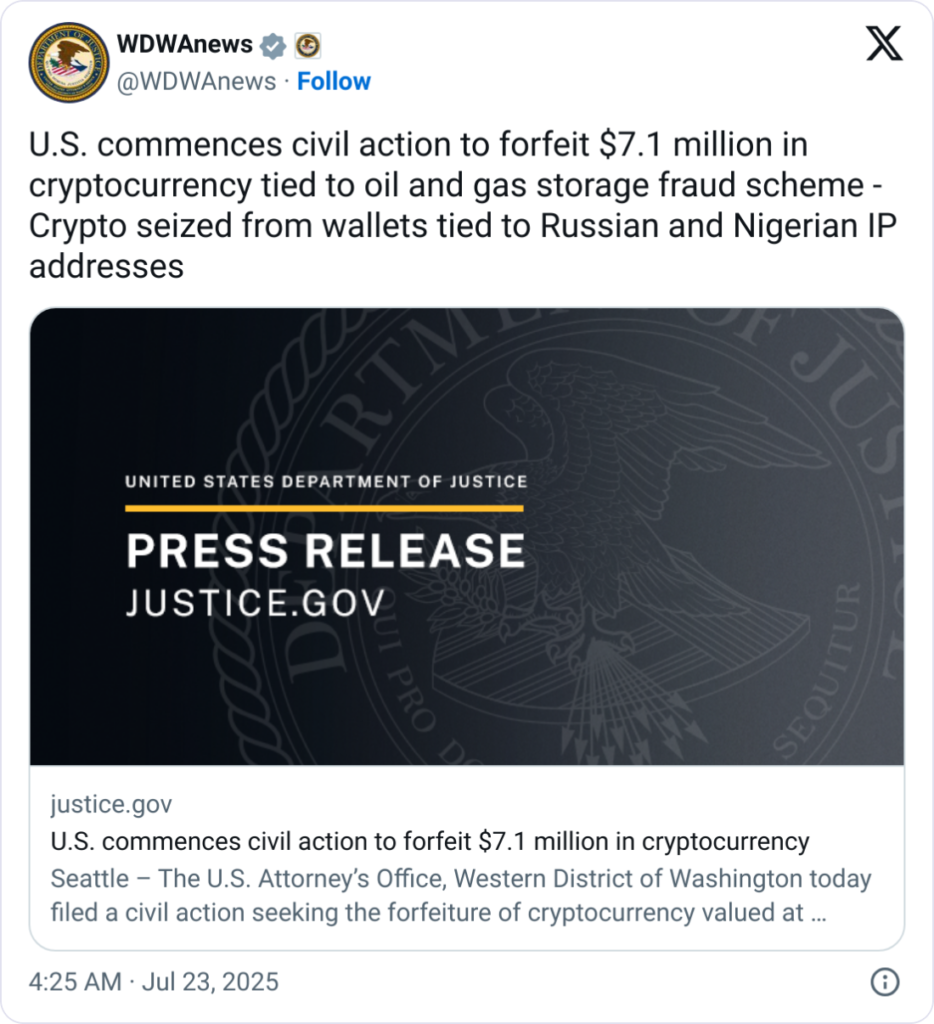The width and height of the screenshot is (934, 1024).
Task: Click the gold accent bar in the preview
Action: pos(323,506)
